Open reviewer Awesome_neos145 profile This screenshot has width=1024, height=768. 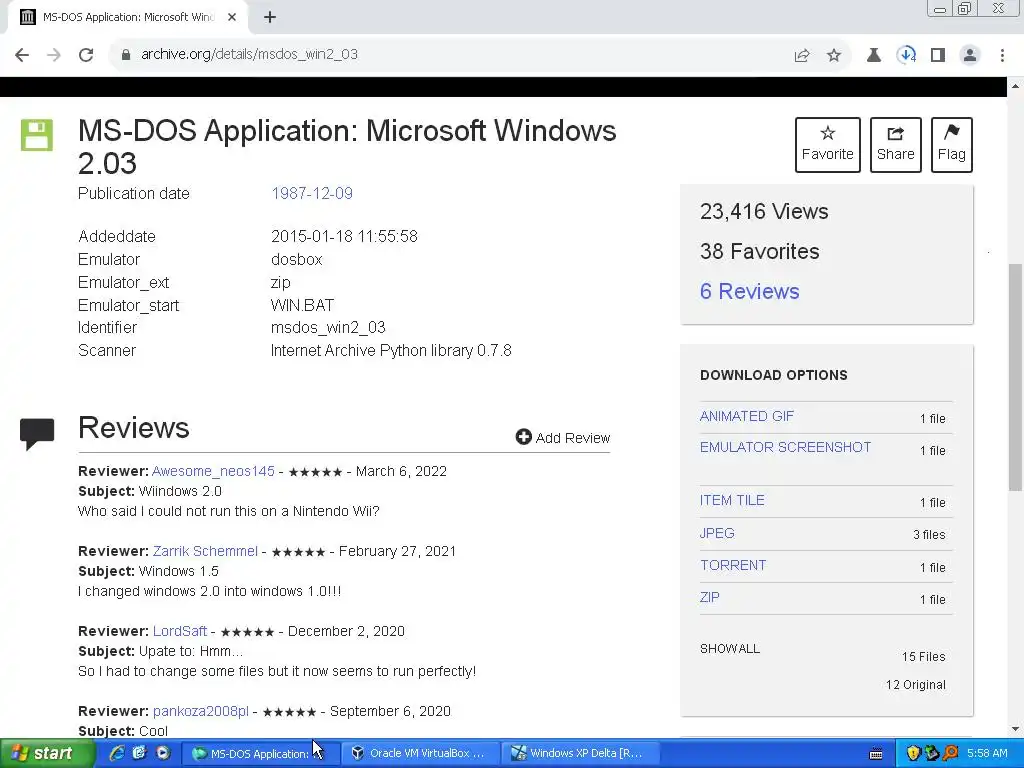click(213, 471)
